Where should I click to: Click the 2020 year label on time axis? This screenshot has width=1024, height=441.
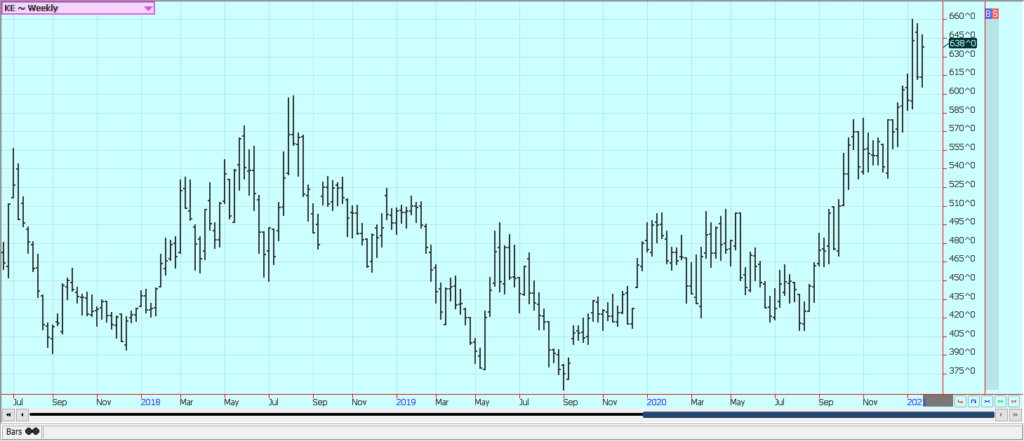coord(656,402)
